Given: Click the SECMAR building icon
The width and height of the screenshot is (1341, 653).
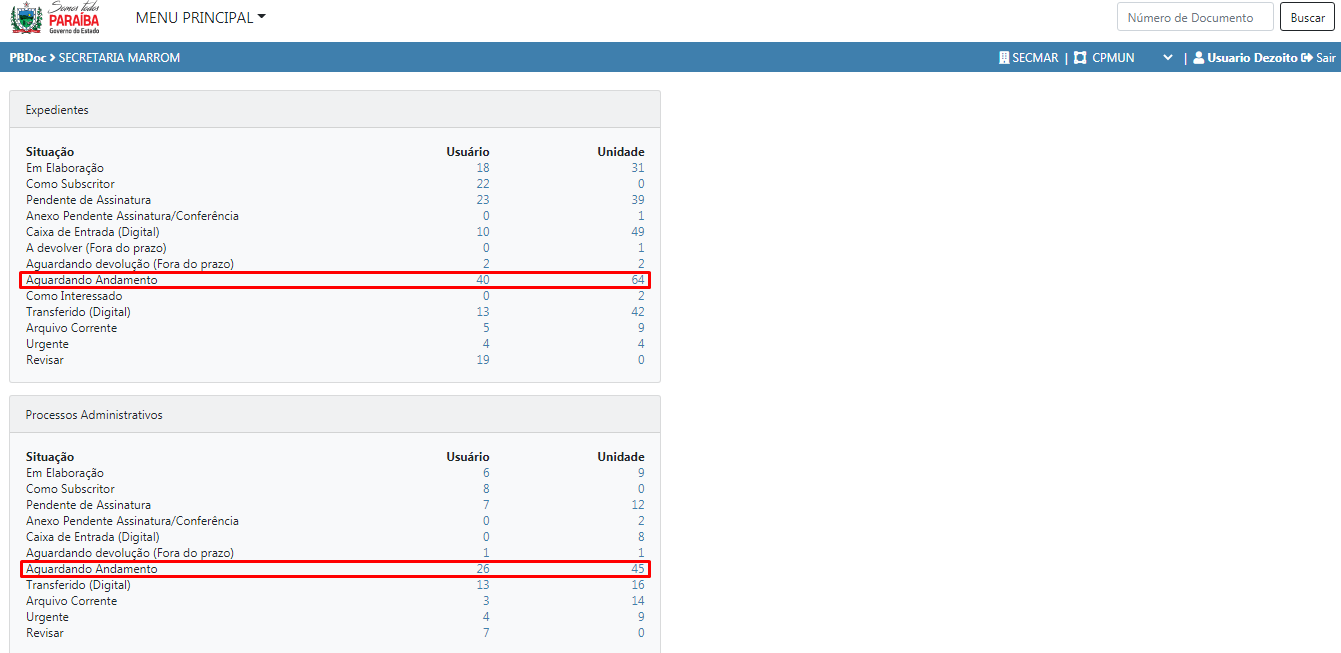Looking at the screenshot, I should tap(1004, 58).
